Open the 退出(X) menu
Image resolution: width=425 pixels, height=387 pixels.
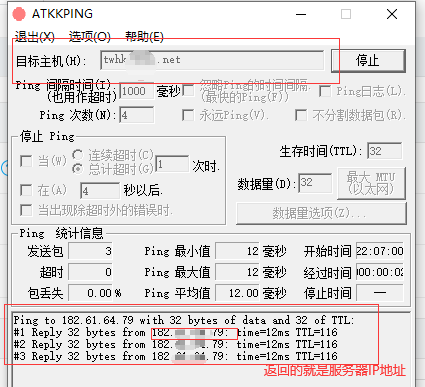(35, 36)
